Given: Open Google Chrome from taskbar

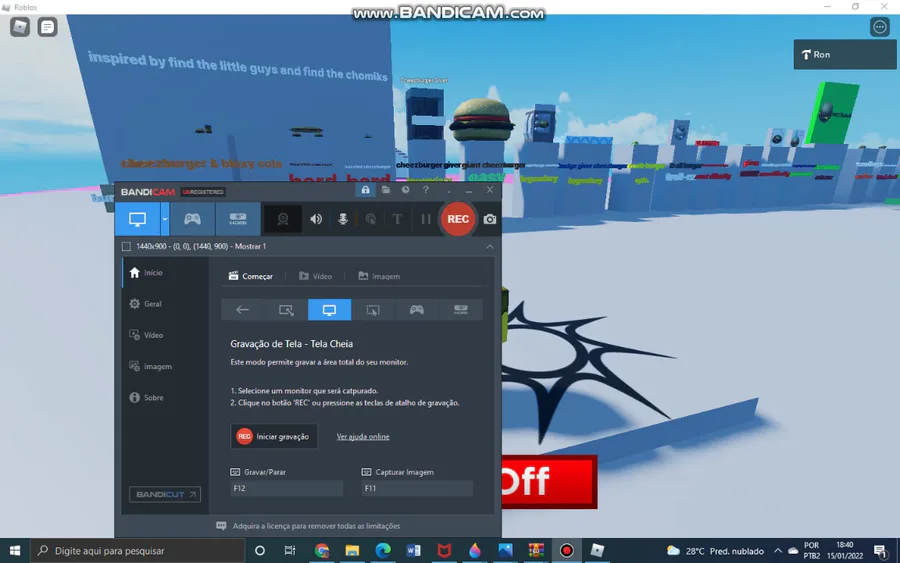Looking at the screenshot, I should [x=322, y=551].
